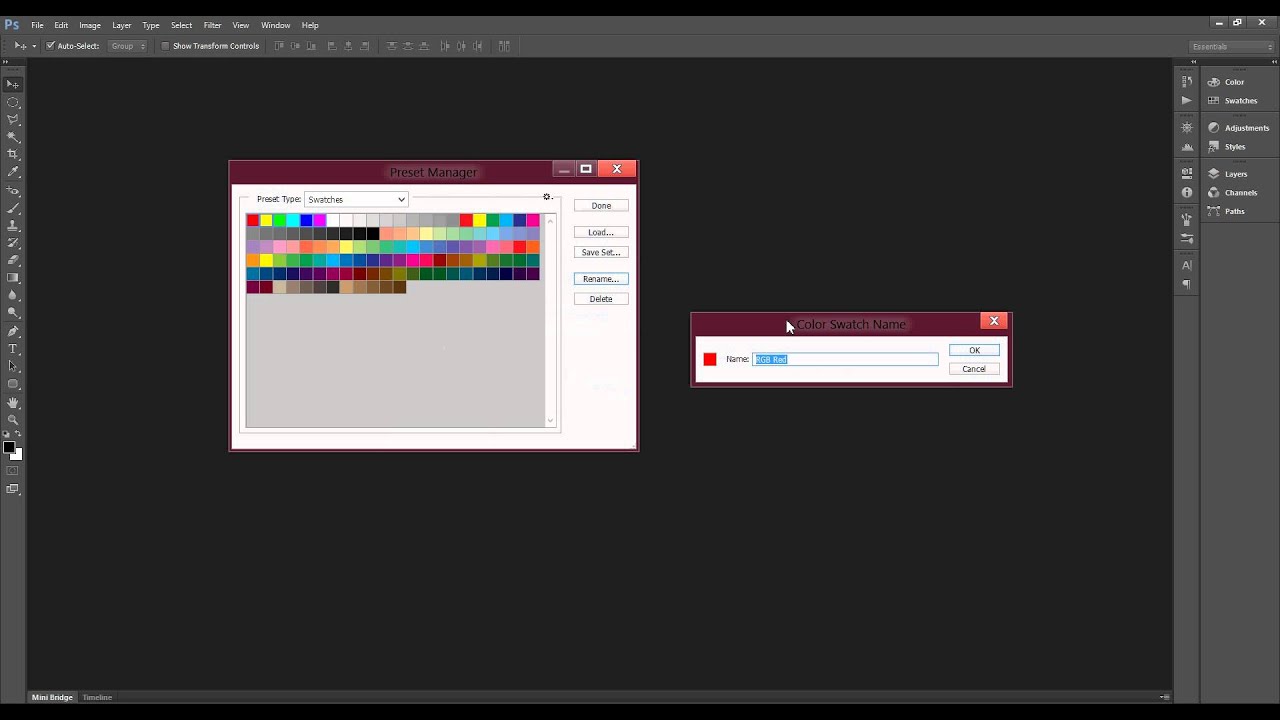
Task: Switch to the Mini Bridge tab
Action: click(52, 697)
